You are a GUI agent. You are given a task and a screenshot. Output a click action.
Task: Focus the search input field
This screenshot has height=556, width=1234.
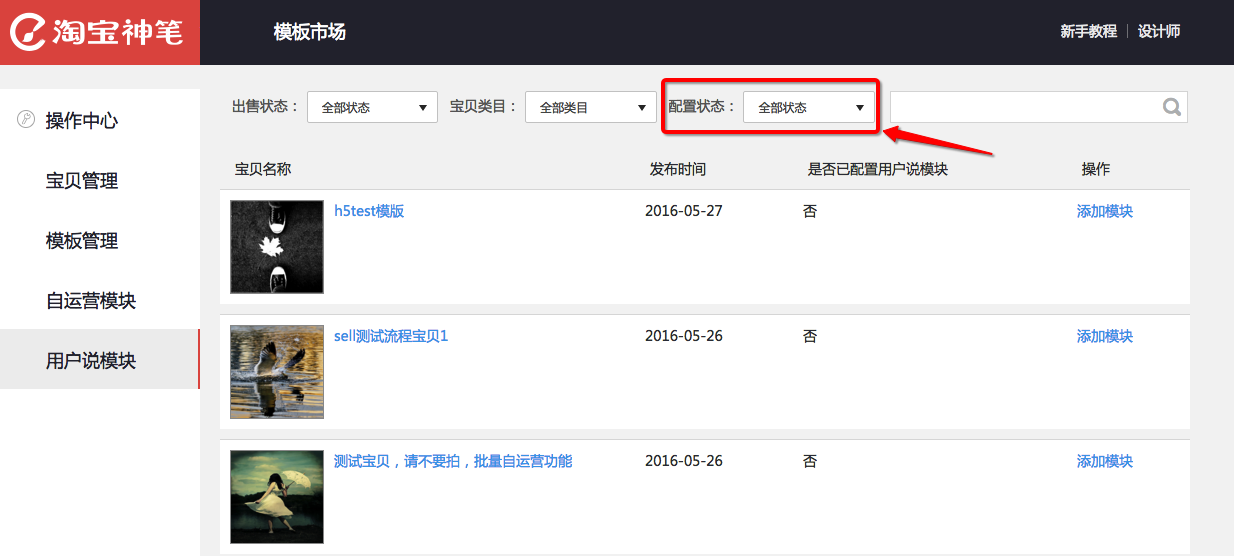[1022, 107]
